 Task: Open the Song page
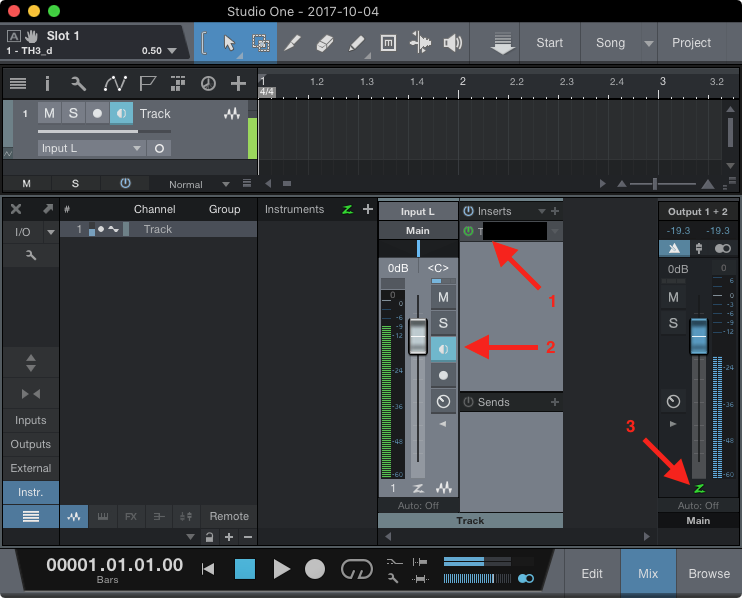click(610, 43)
